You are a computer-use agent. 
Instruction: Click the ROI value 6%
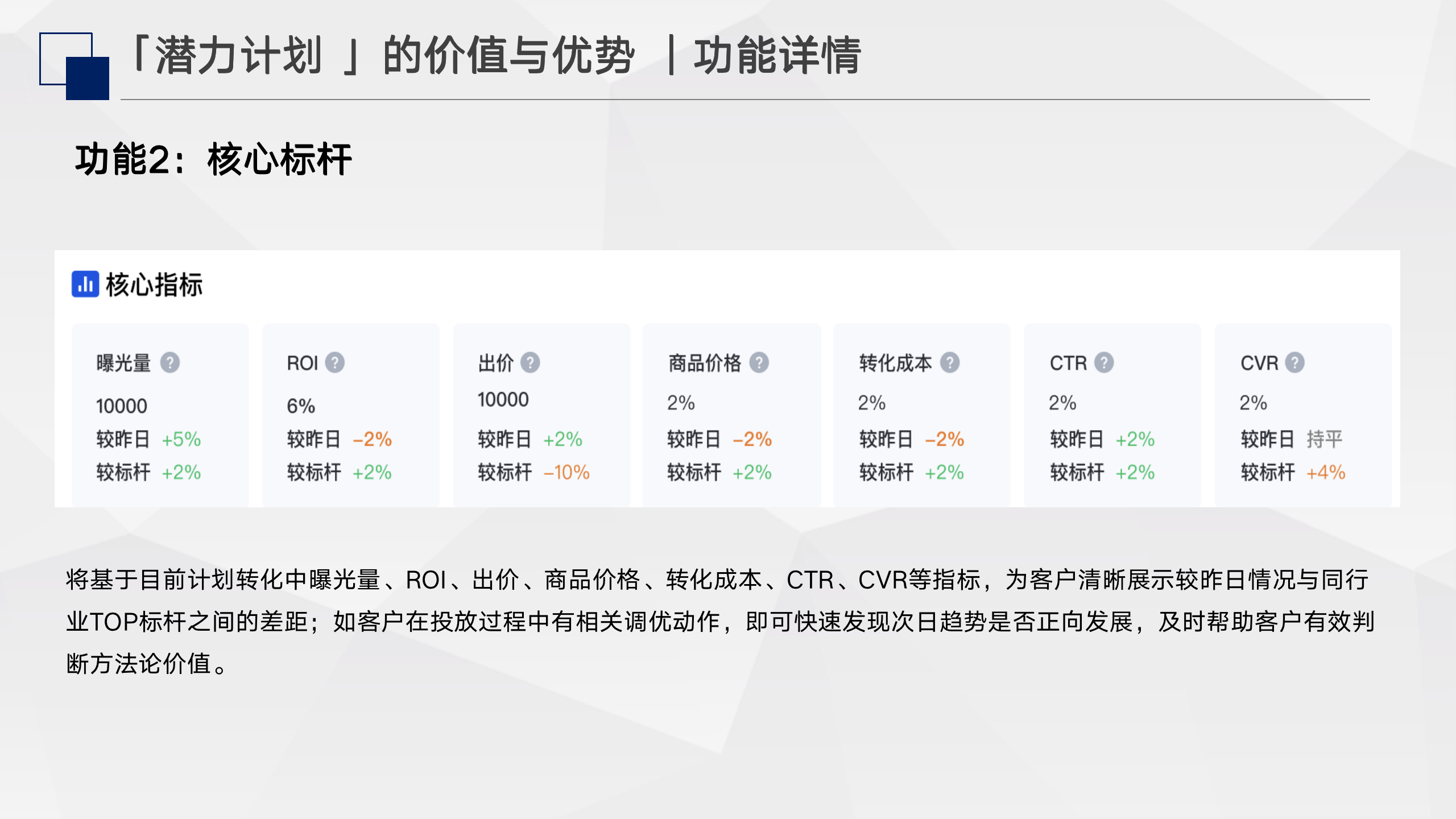(x=301, y=406)
